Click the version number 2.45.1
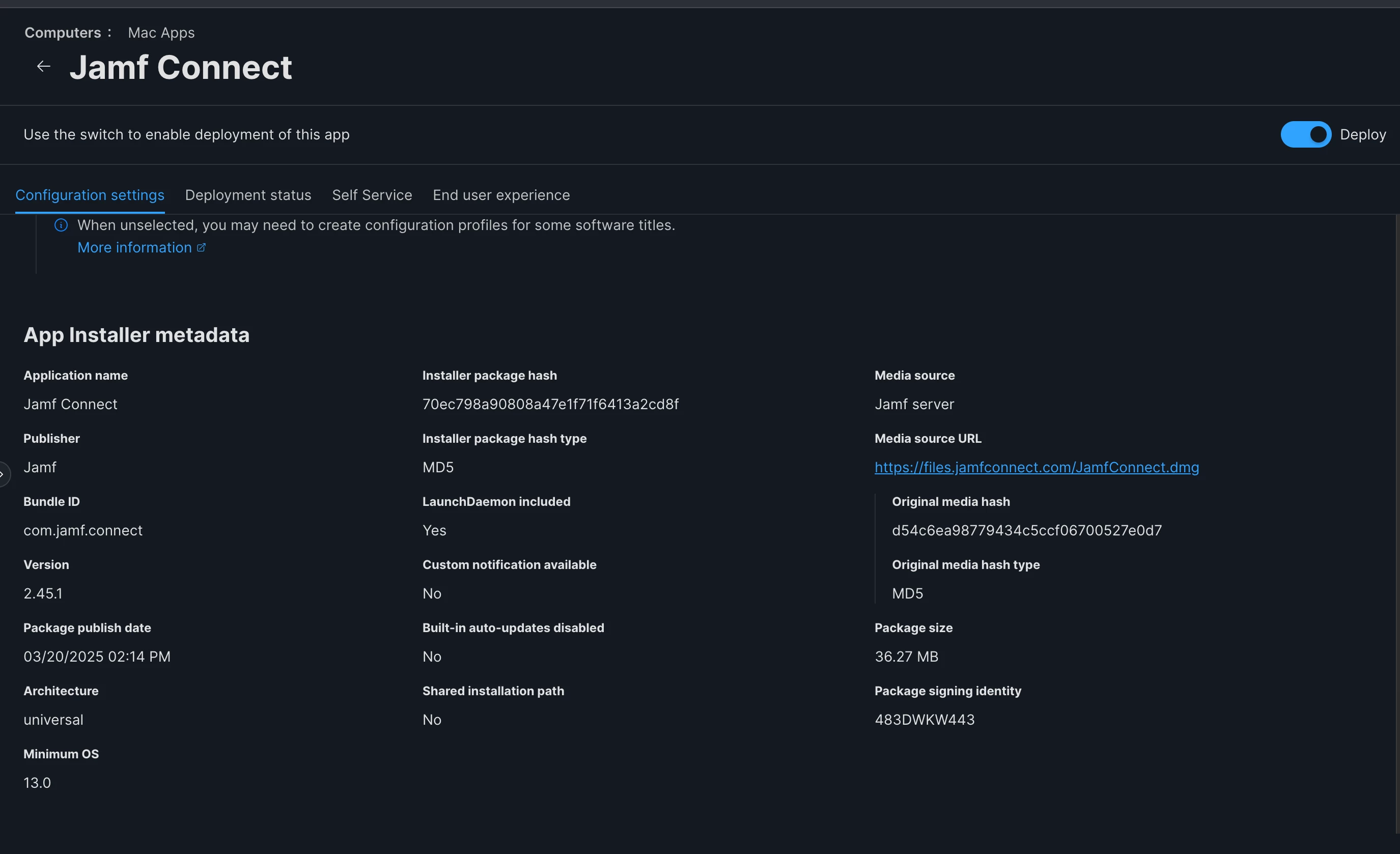Screen dimensions: 1400x854 click(43, 593)
